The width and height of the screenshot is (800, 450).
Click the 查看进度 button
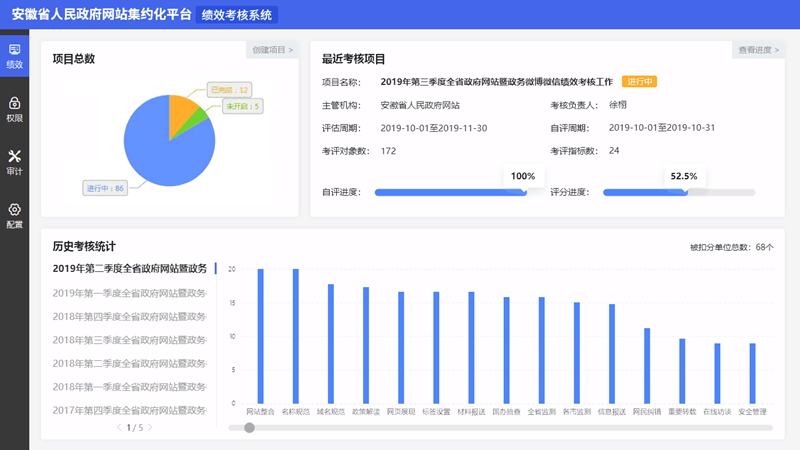coord(758,50)
